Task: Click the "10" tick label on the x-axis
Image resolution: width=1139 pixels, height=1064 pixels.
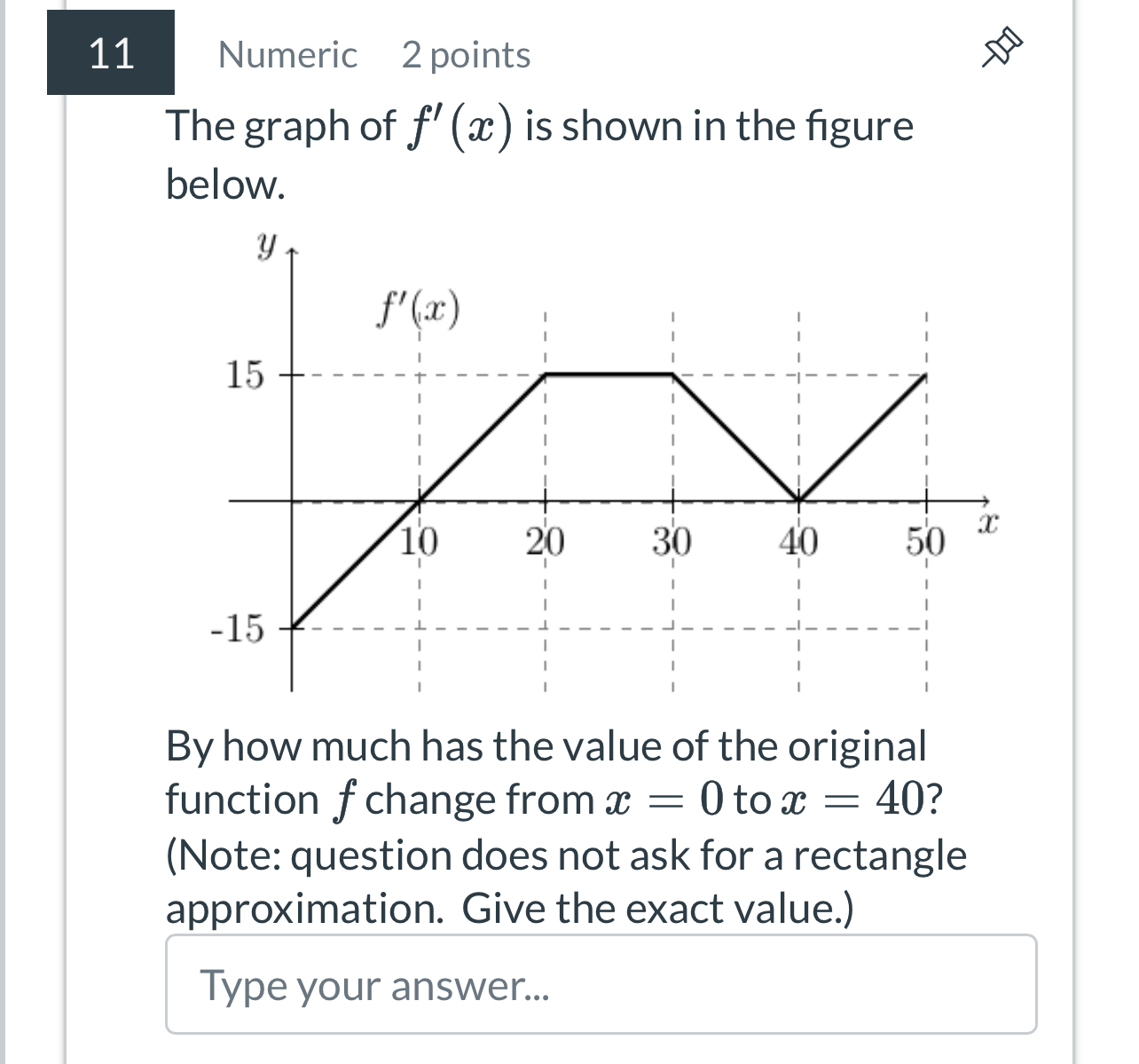Action: (x=419, y=541)
